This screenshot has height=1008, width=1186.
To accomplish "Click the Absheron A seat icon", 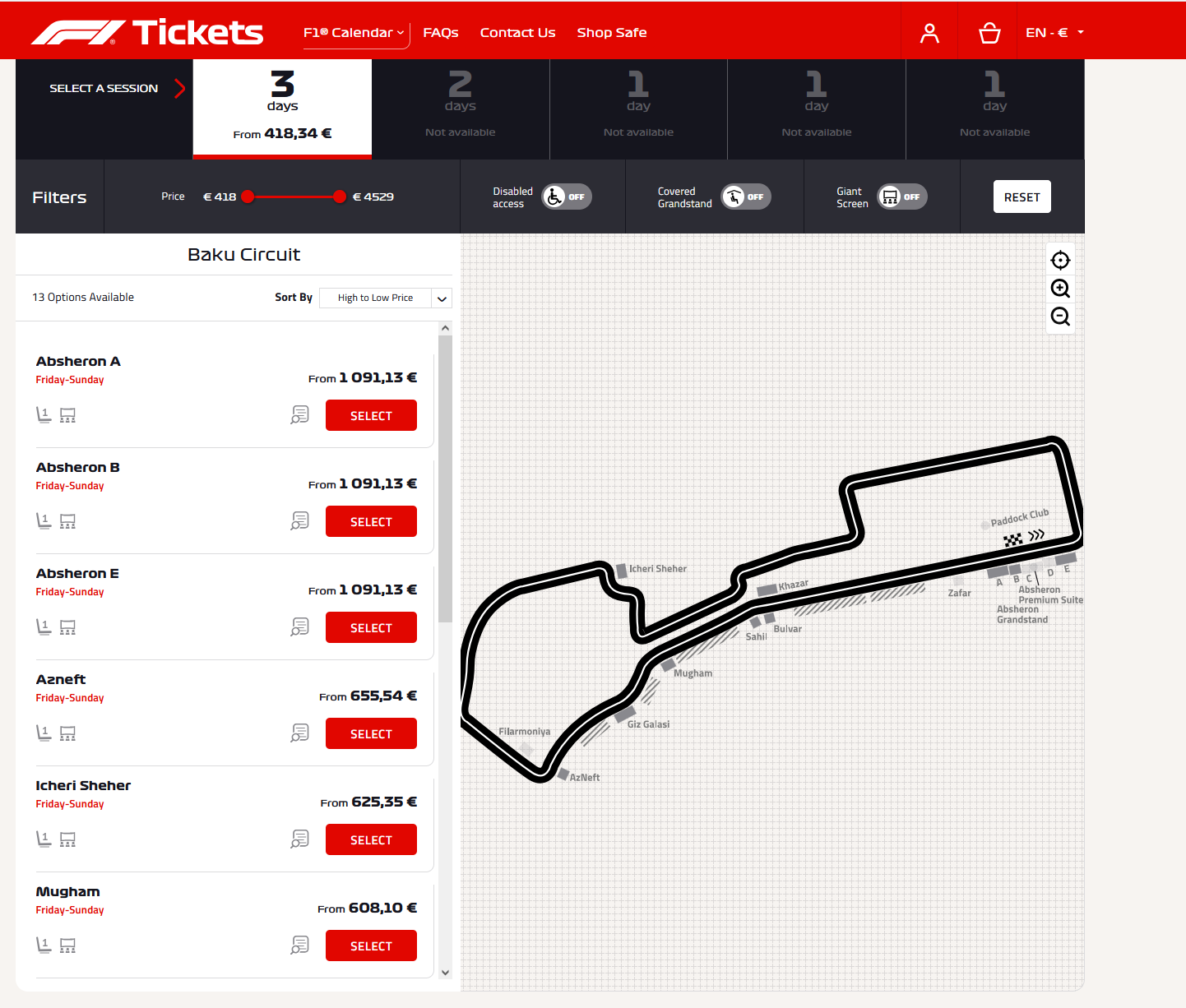I will (44, 415).
